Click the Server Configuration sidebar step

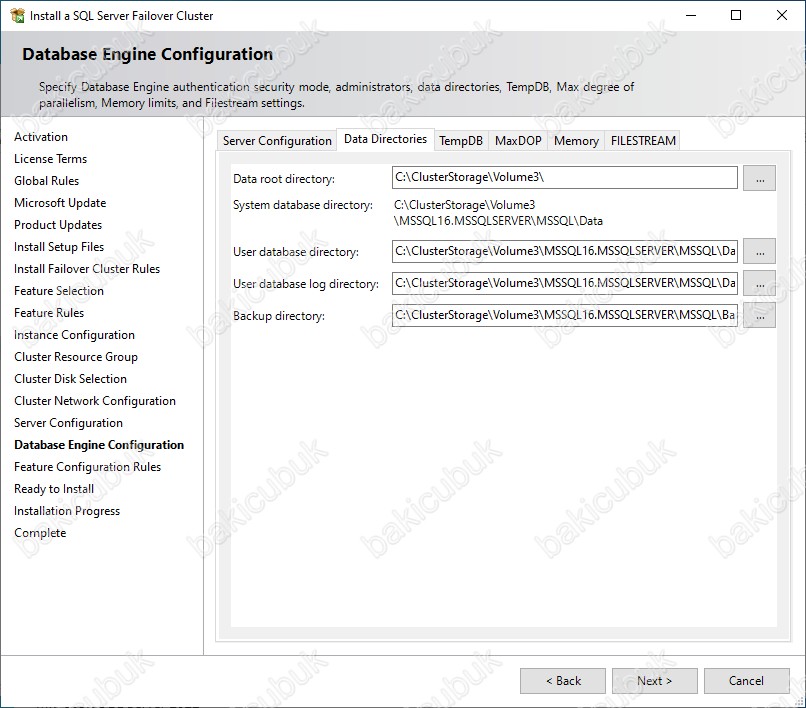pyautogui.click(x=68, y=423)
